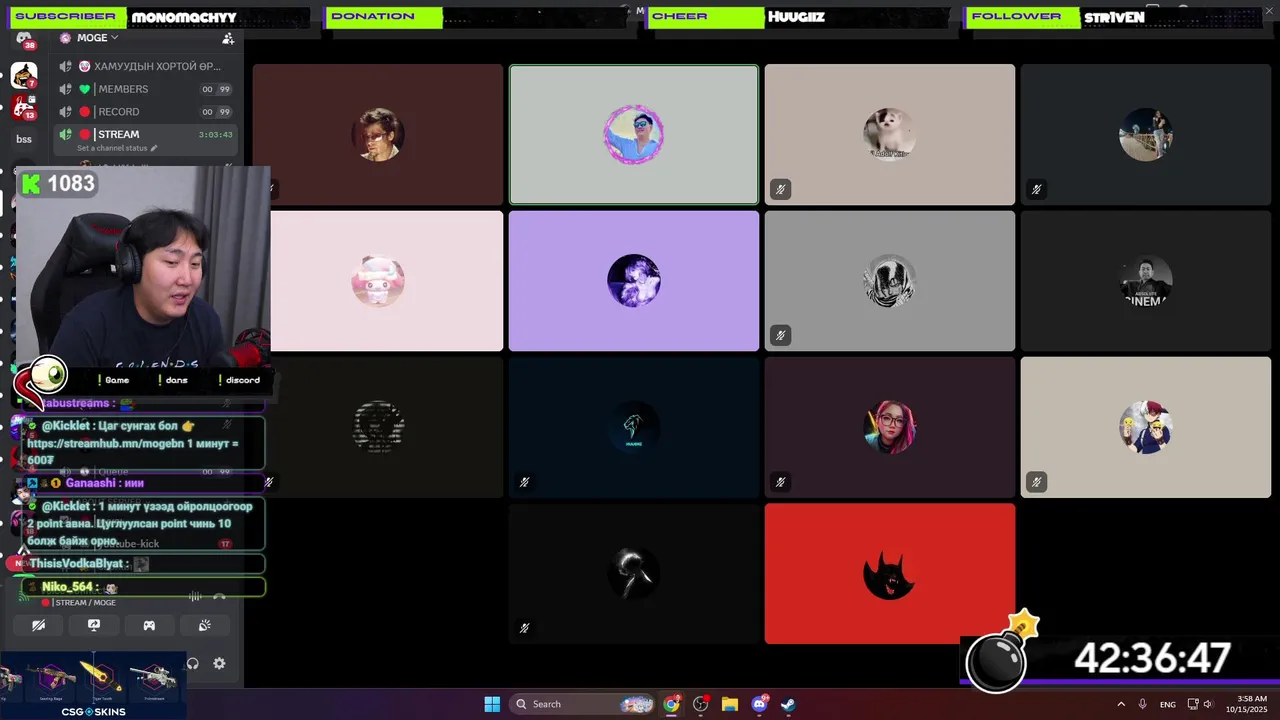Select the black tile with white splash avatar
This screenshot has height=720, width=1280.
pyautogui.click(x=634, y=574)
